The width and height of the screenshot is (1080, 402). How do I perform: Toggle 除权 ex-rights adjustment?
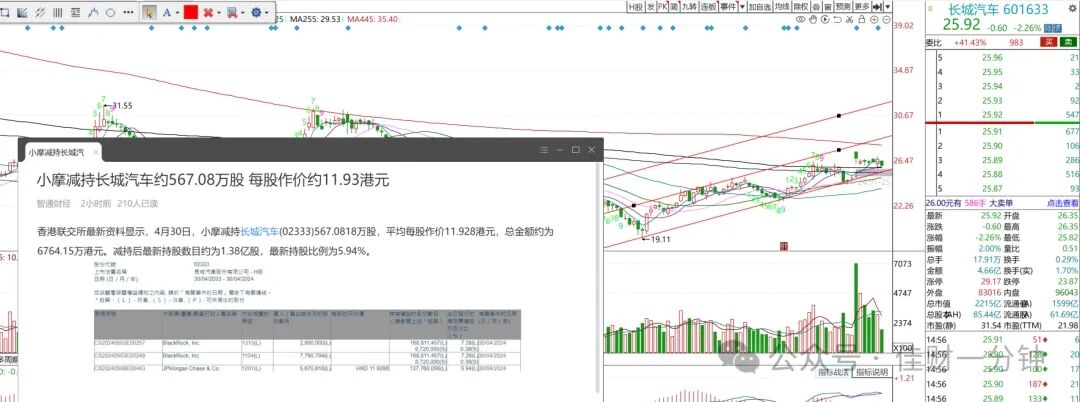[800, 7]
